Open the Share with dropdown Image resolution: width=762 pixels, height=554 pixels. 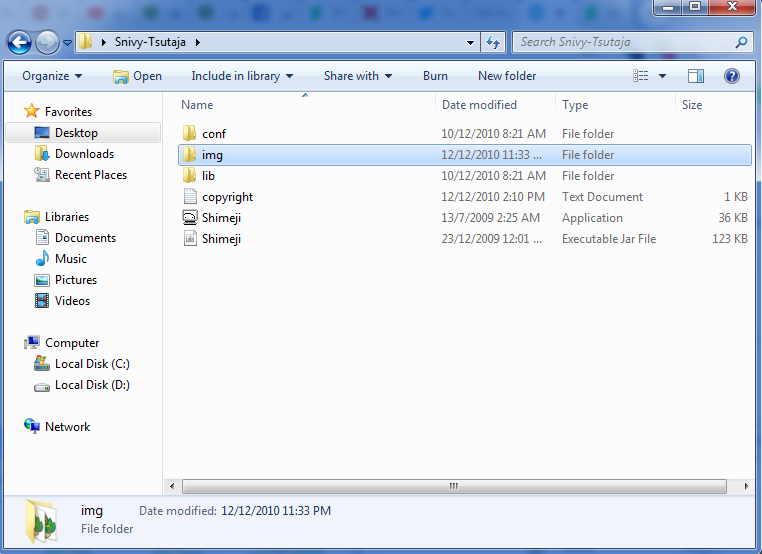click(357, 76)
